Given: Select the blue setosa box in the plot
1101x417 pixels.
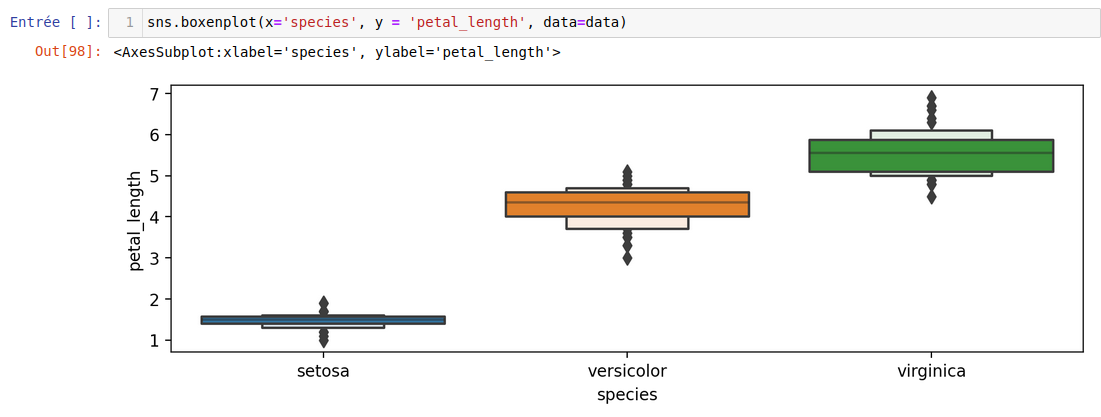Looking at the screenshot, I should click(323, 320).
